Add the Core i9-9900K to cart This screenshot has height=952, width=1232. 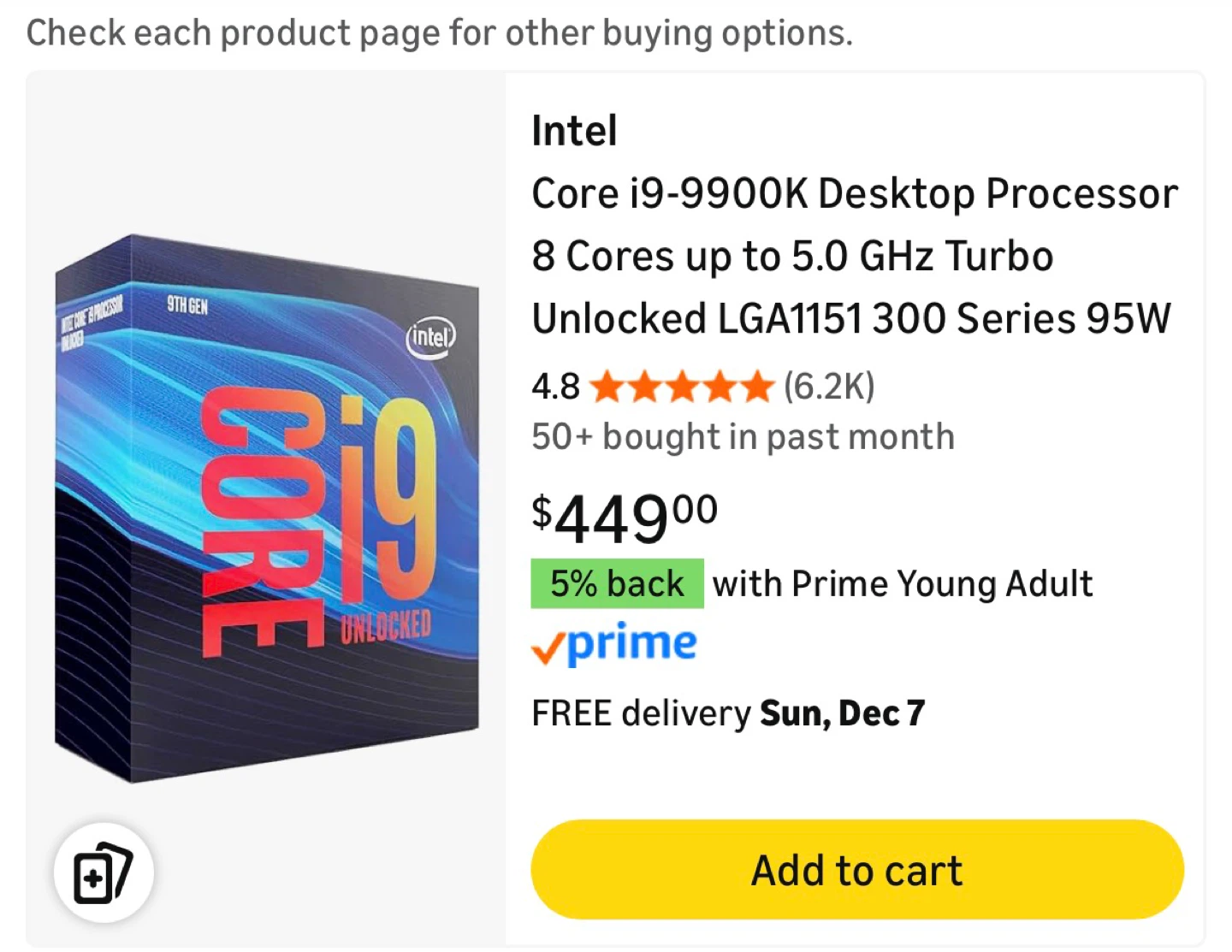tap(857, 870)
